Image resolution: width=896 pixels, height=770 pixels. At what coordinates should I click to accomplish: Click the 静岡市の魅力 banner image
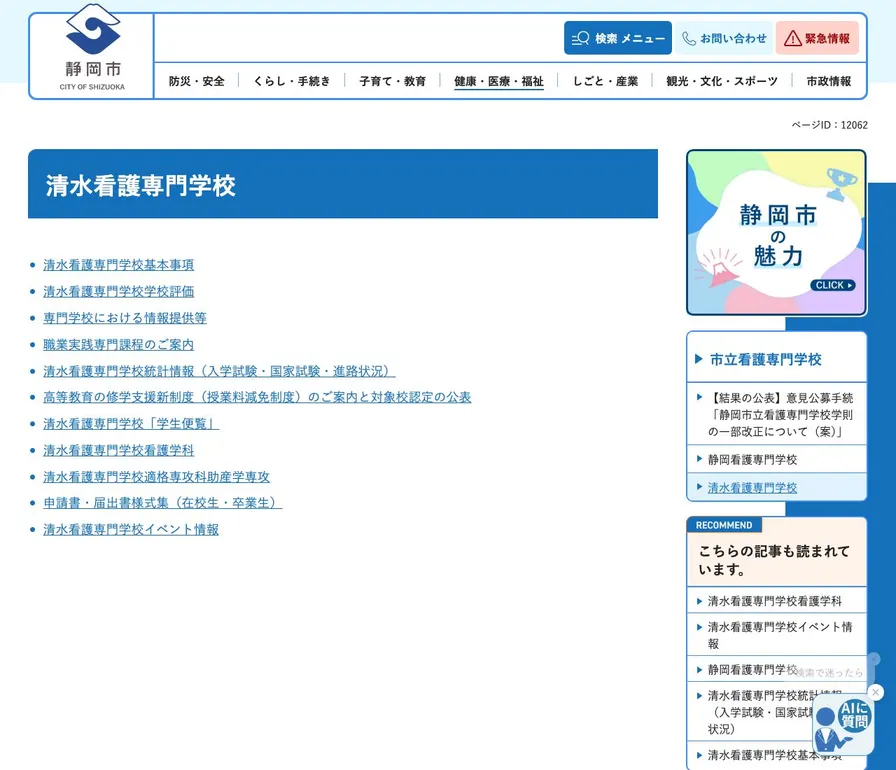tap(777, 232)
